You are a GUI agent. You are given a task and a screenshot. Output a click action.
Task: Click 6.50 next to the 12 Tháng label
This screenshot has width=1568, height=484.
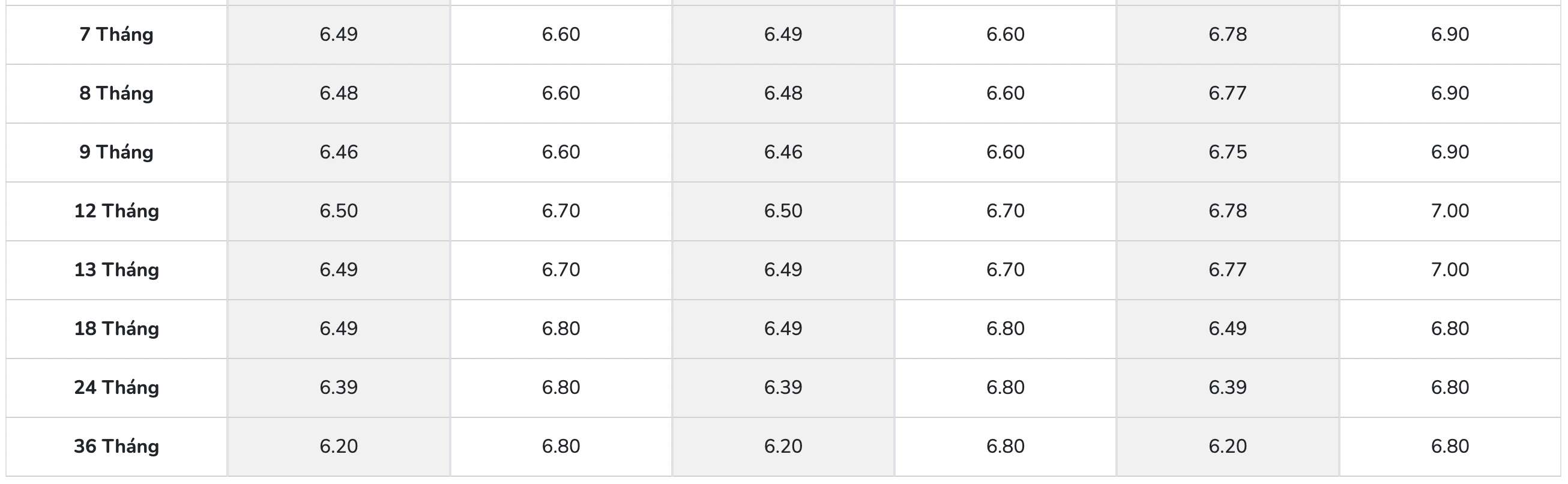click(339, 211)
